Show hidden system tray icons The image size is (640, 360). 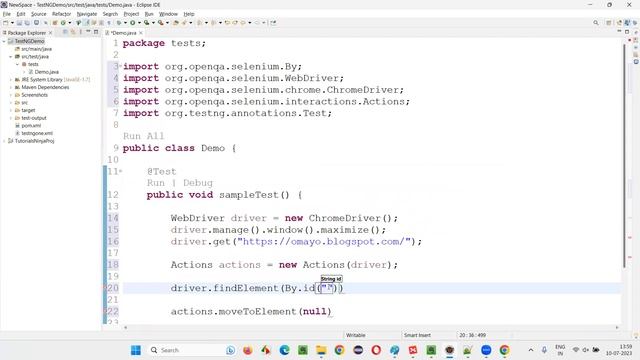tap(531, 350)
